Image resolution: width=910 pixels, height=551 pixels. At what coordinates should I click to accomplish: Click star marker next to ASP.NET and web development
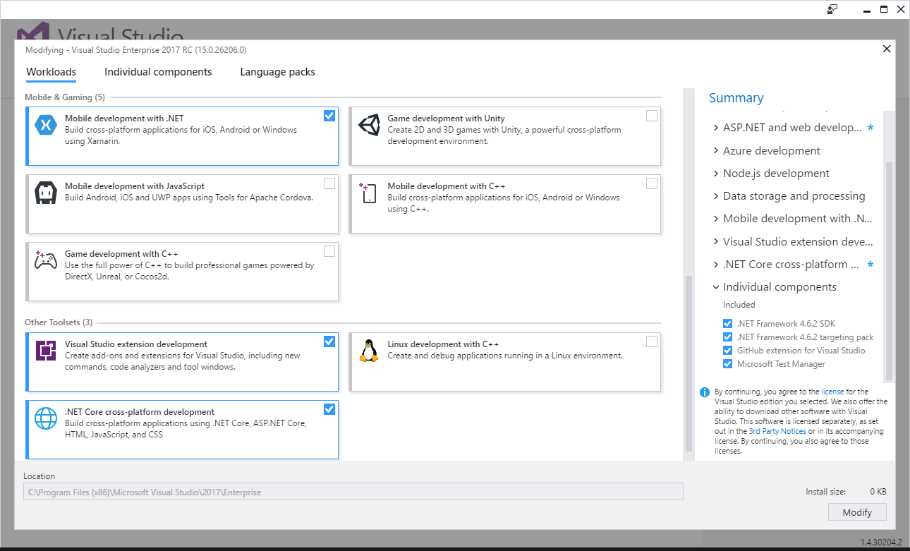click(870, 127)
